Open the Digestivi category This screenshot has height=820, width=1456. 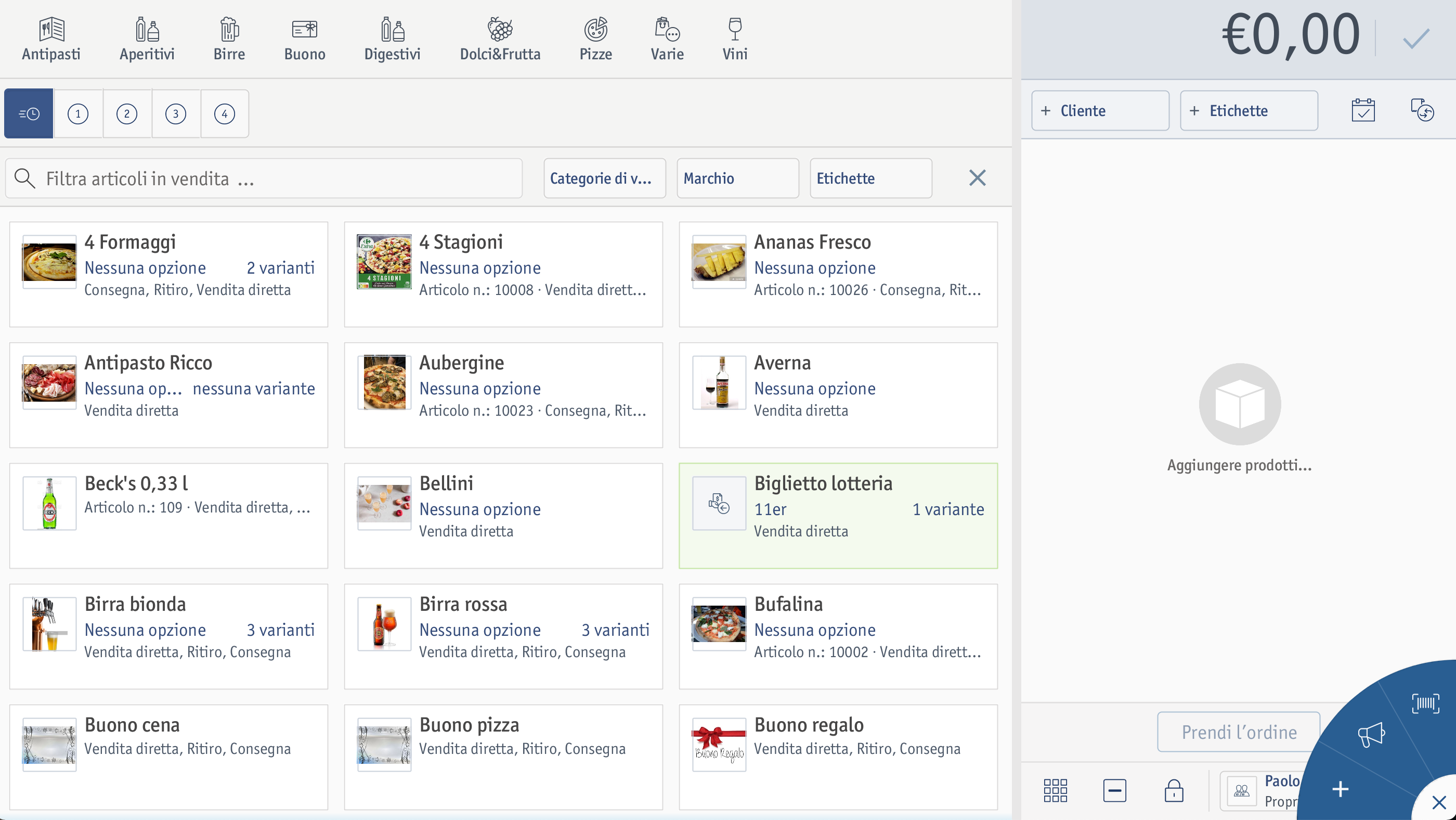[392, 39]
